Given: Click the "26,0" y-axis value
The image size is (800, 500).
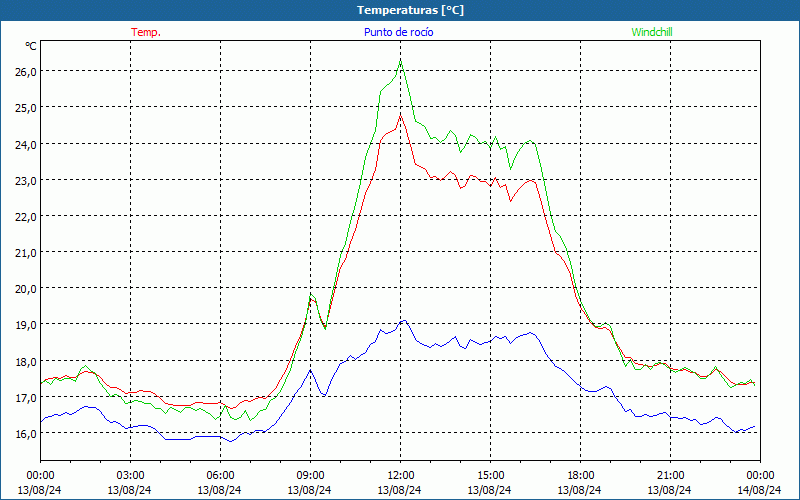Looking at the screenshot, I should tap(26, 72).
